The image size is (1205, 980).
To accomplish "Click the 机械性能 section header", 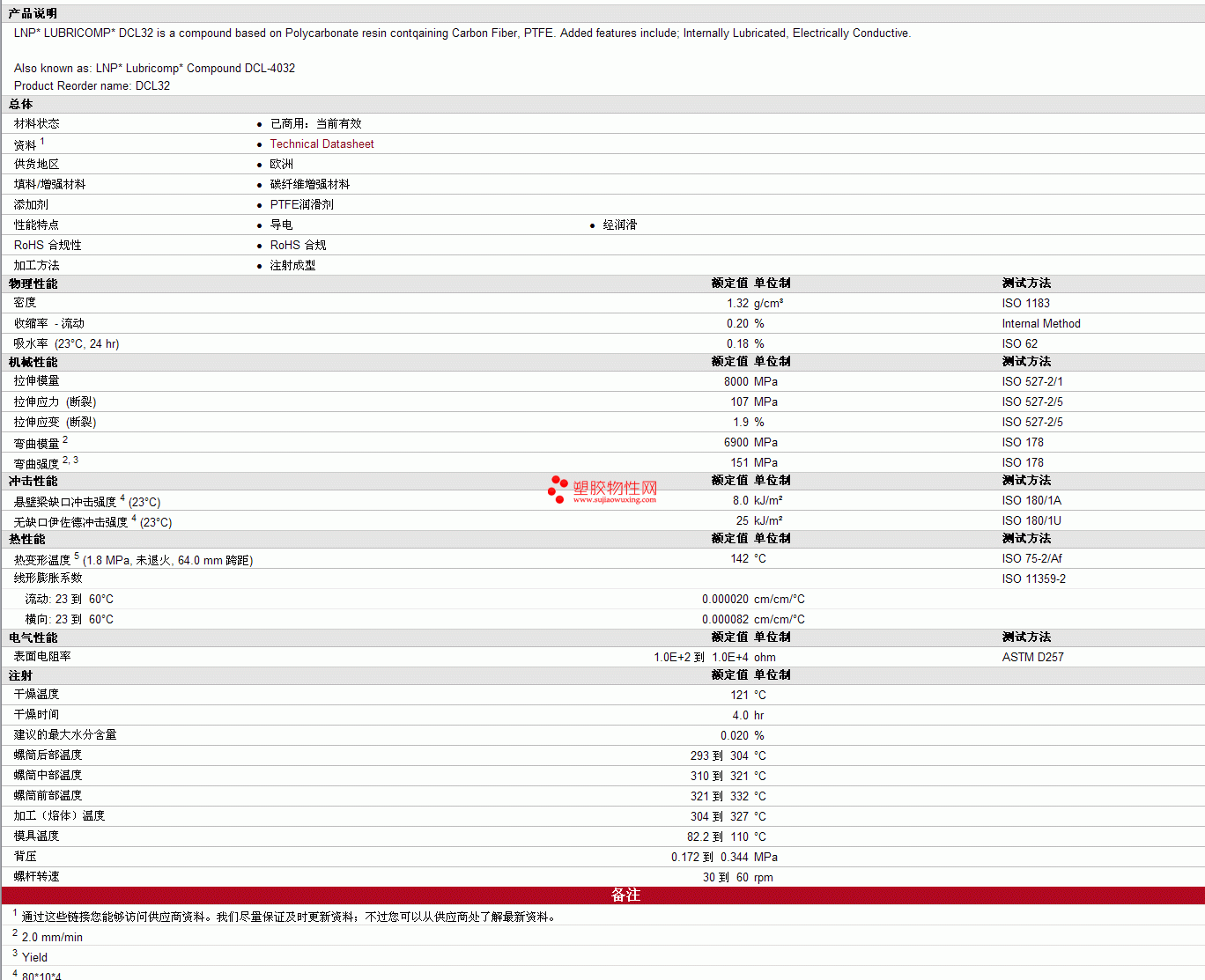I will tap(33, 362).
